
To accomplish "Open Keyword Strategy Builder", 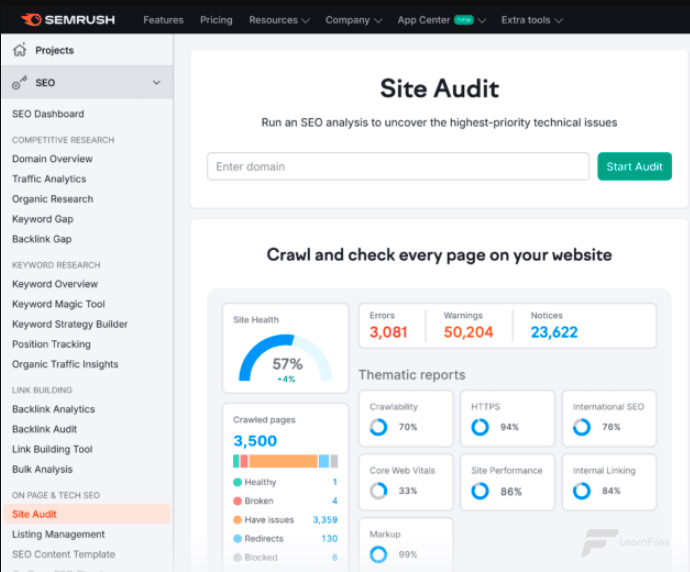I will pyautogui.click(x=70, y=324).
